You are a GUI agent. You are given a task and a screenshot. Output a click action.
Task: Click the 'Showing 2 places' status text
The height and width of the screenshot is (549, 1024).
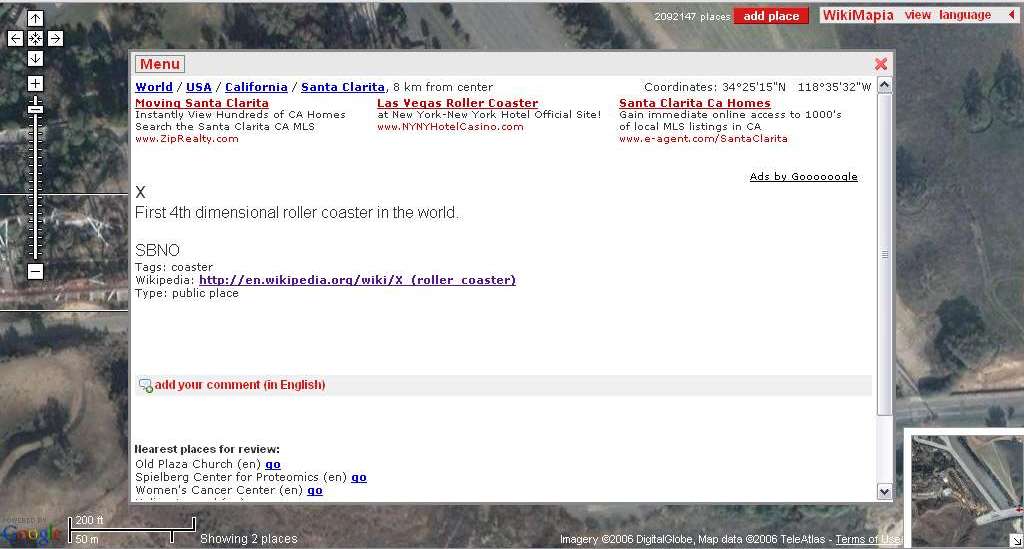tap(249, 539)
